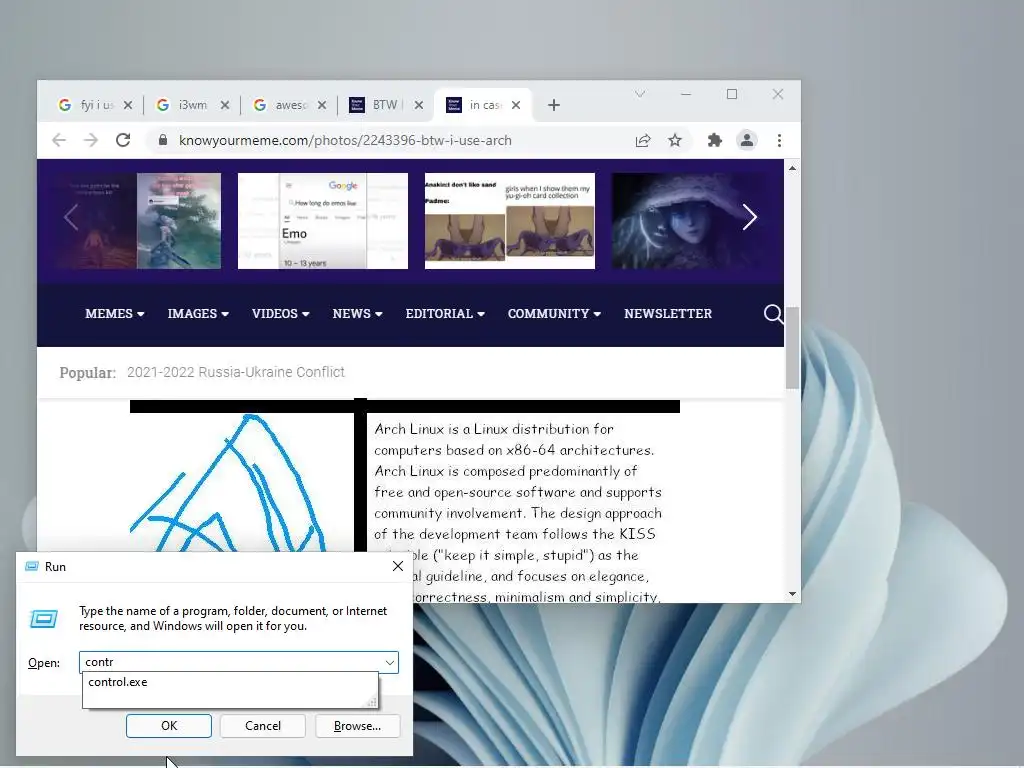Close the Run dialog

pos(398,566)
